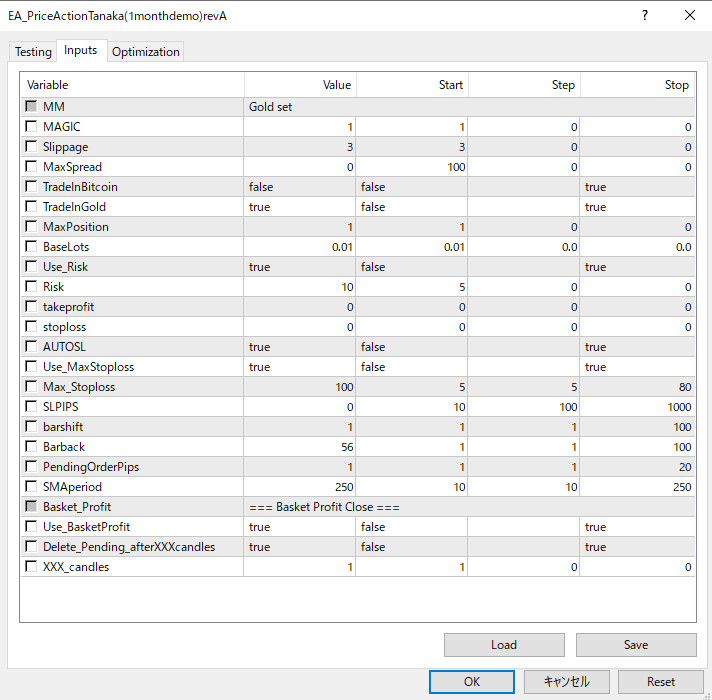The width and height of the screenshot is (712, 700).
Task: Select the SLPIPS step value 100
Action: [524, 406]
